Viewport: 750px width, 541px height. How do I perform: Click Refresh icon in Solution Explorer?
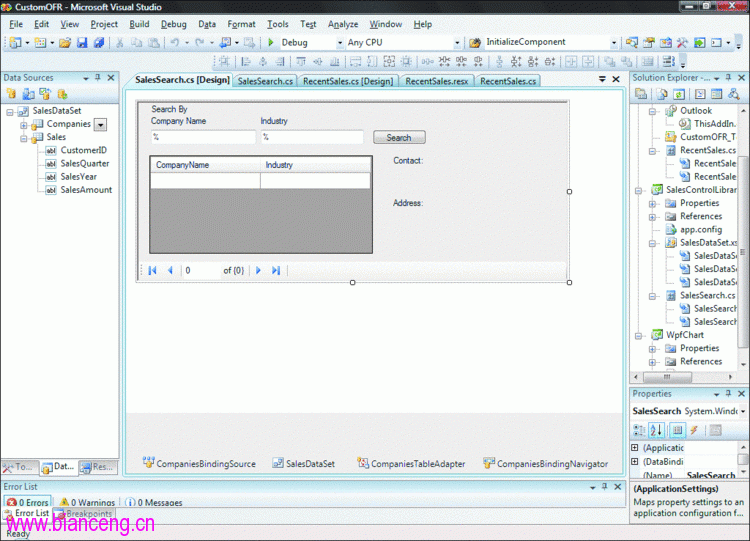[679, 94]
